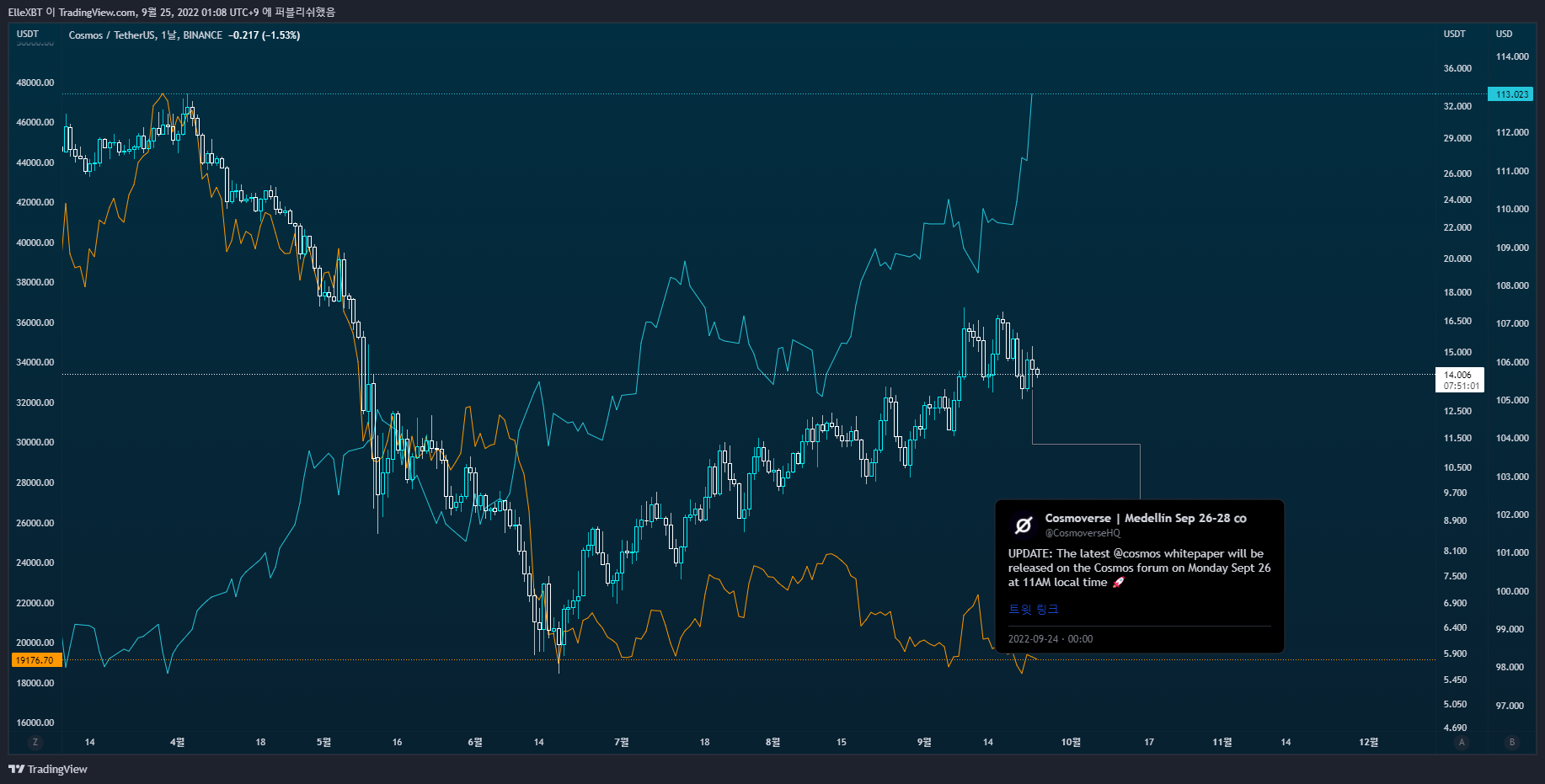Click the 8월 time axis label
This screenshot has height=784, width=1545.
tap(772, 742)
